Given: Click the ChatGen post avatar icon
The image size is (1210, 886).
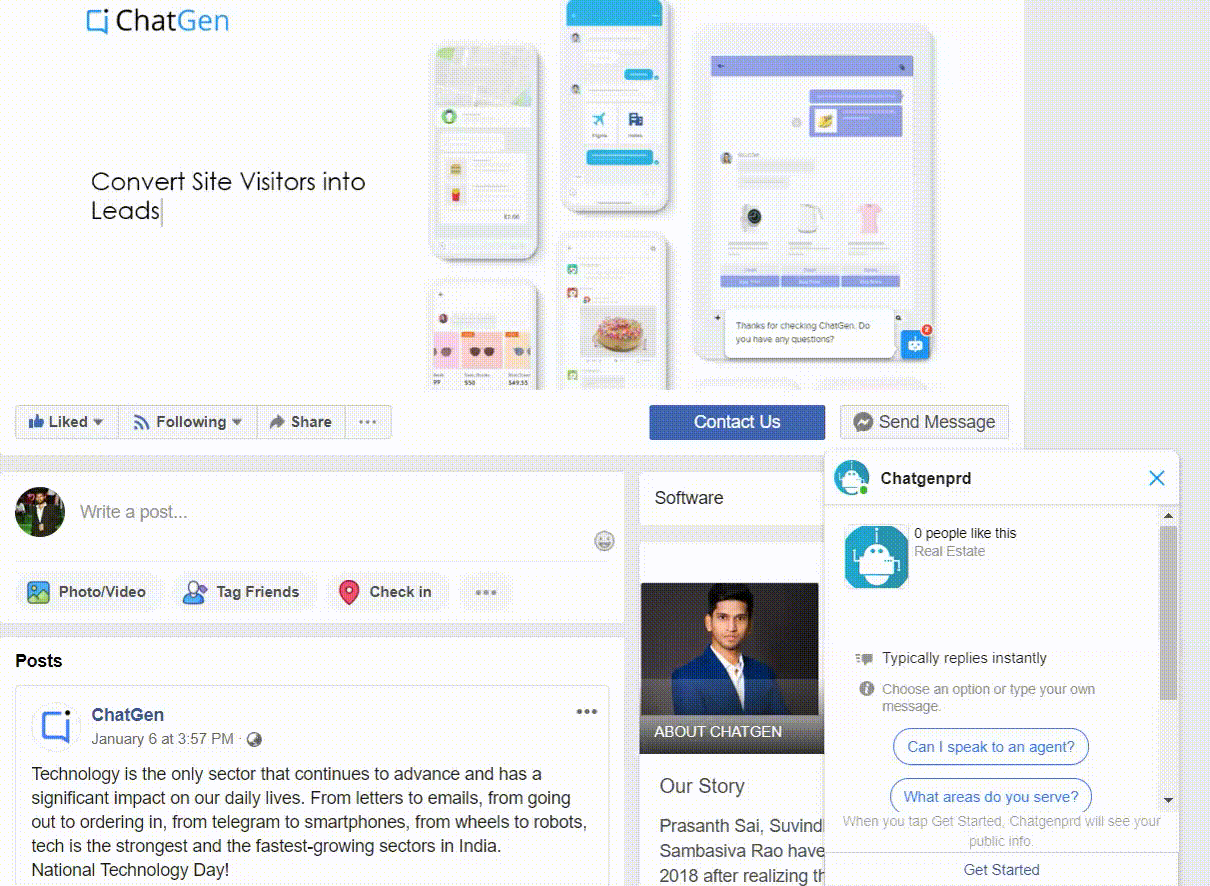Looking at the screenshot, I should click(56, 726).
